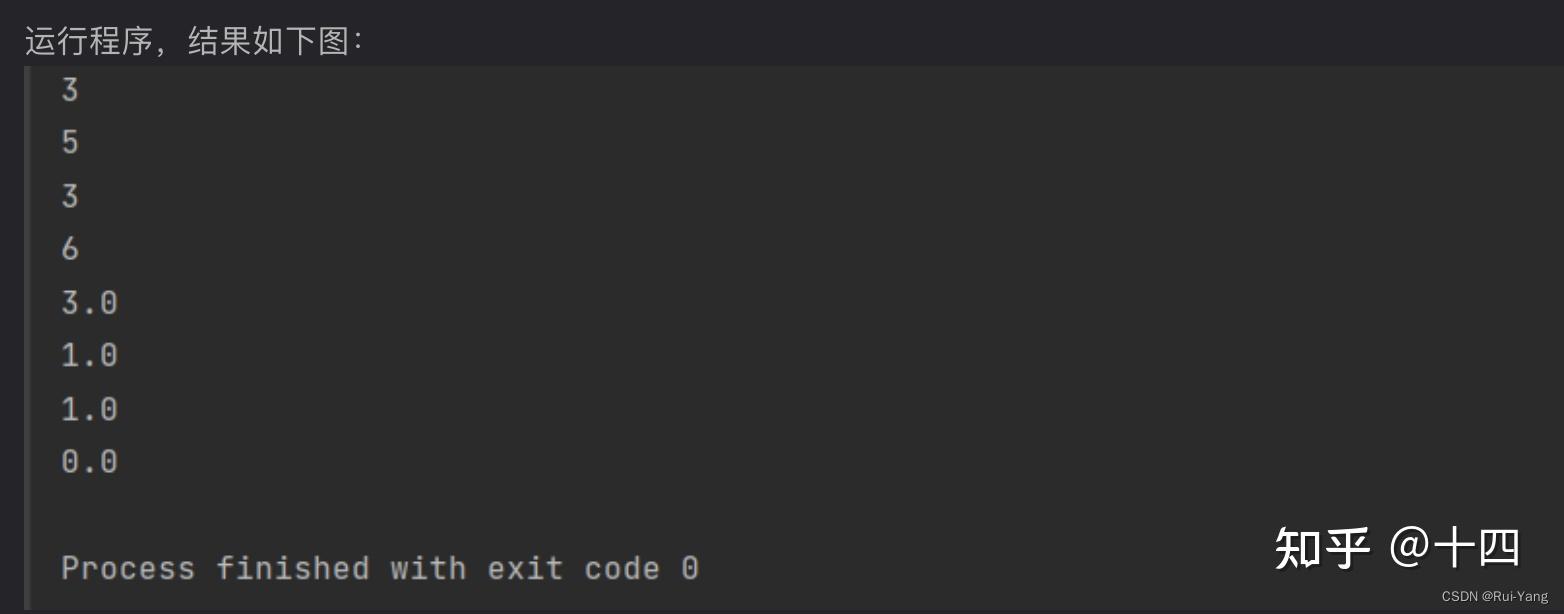This screenshot has width=1564, height=614.
Task: Click the word "Process" in the console
Action: click(128, 568)
